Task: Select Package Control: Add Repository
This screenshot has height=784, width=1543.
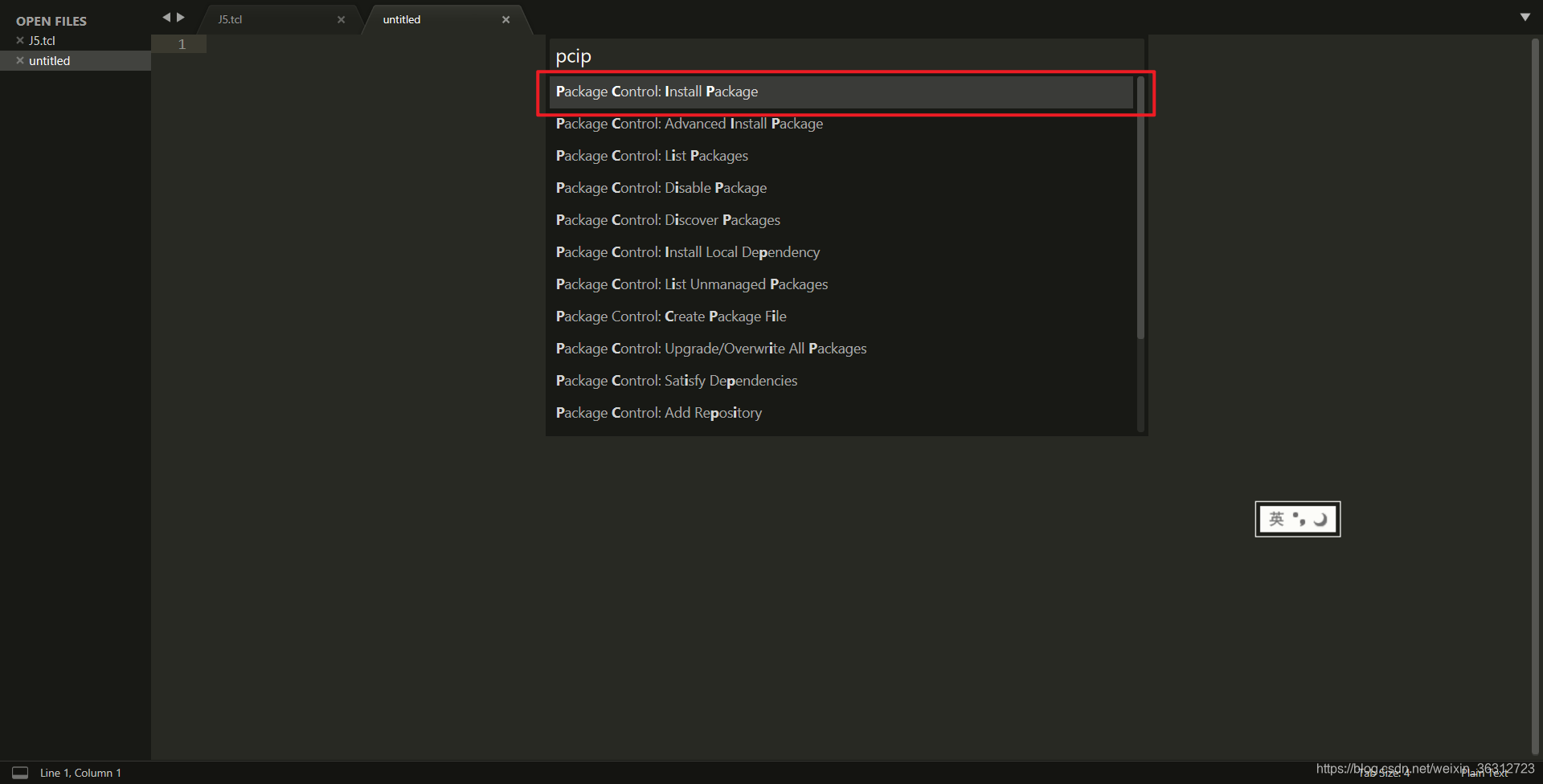Action: coord(841,413)
